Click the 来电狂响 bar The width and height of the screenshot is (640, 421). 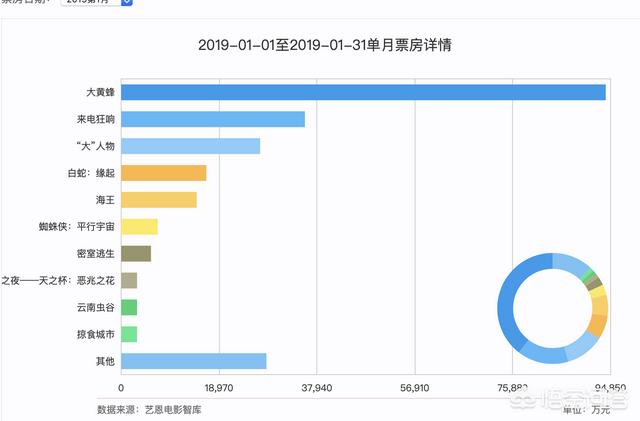coord(213,119)
